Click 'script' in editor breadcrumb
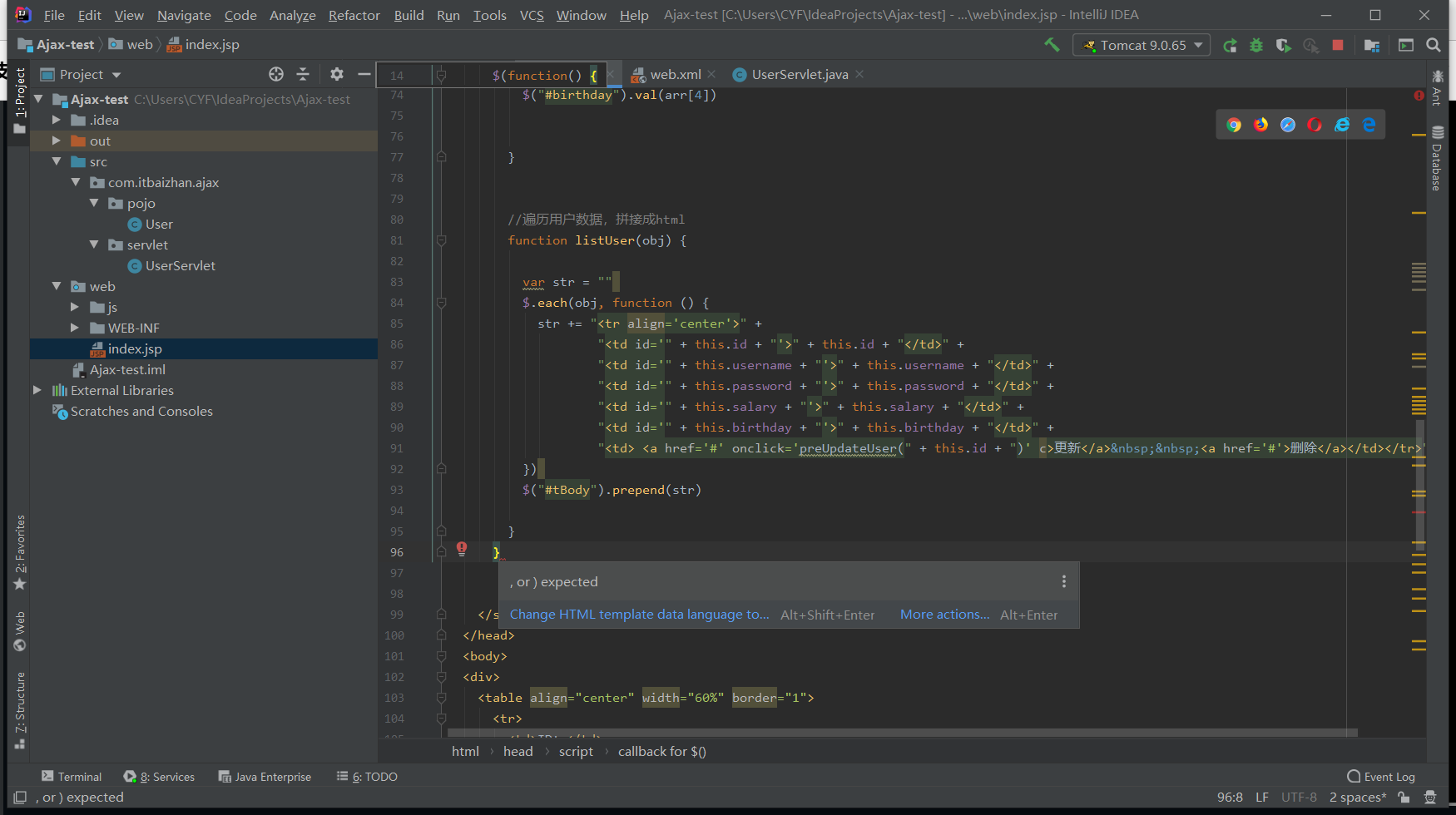The height and width of the screenshot is (815, 1456). click(x=576, y=751)
